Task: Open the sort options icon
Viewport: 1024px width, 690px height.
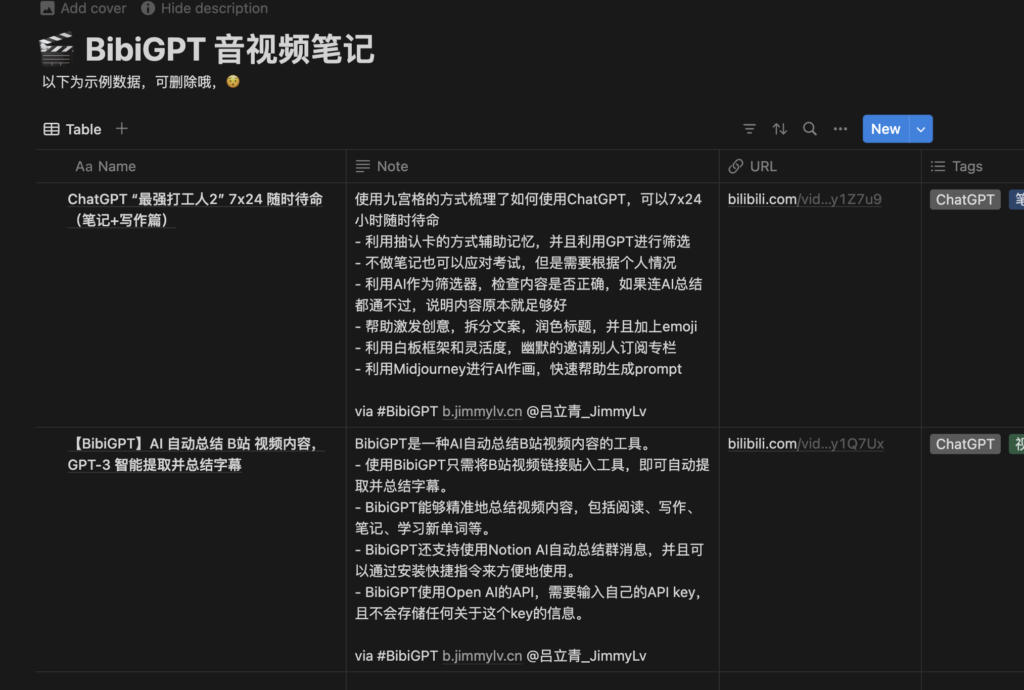Action: [x=780, y=129]
